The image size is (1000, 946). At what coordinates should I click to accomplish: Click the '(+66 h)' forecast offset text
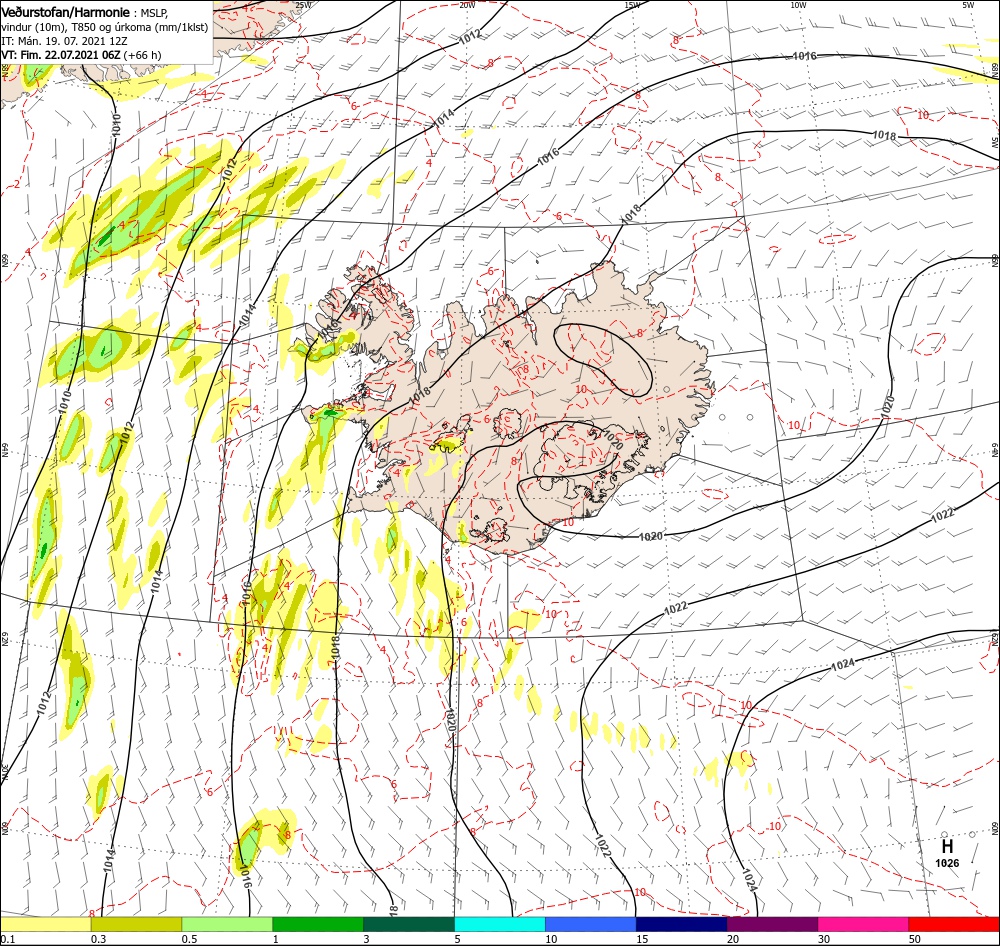[x=143, y=55]
